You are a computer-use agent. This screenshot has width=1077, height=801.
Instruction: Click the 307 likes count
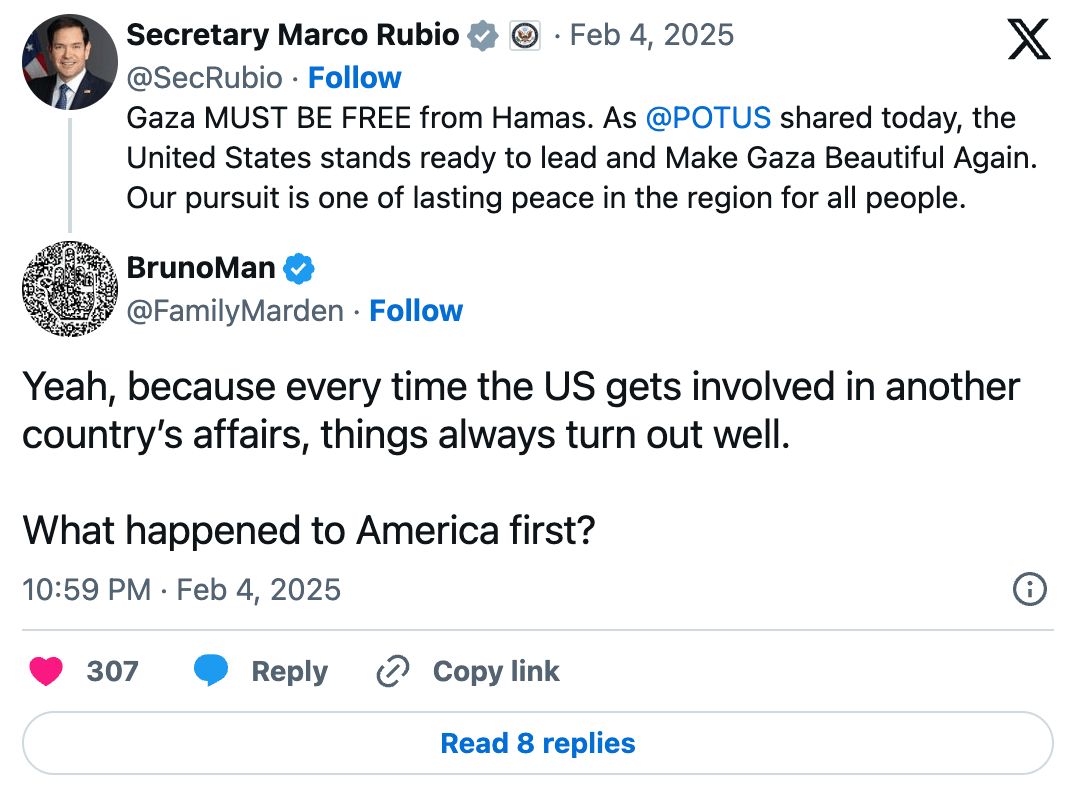(112, 672)
